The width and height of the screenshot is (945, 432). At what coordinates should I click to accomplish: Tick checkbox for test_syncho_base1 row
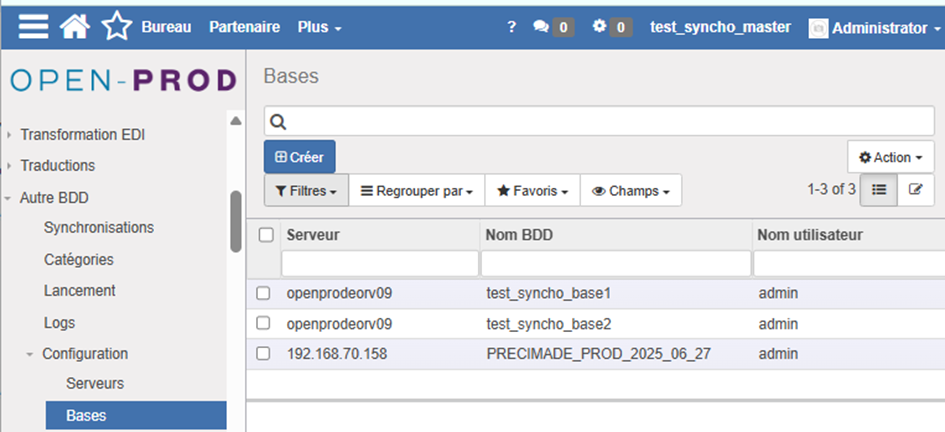[x=264, y=293]
